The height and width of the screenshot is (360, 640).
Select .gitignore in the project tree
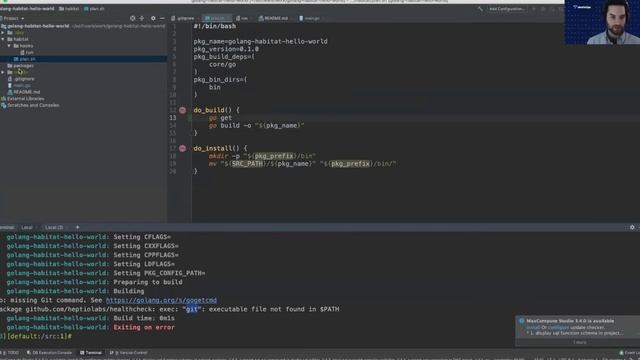click(x=21, y=79)
